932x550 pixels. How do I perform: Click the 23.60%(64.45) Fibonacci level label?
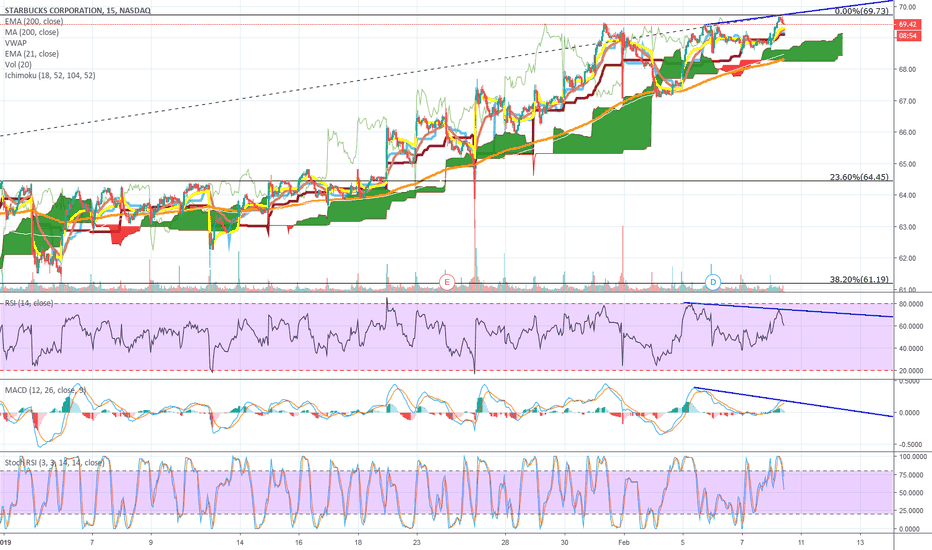859,177
